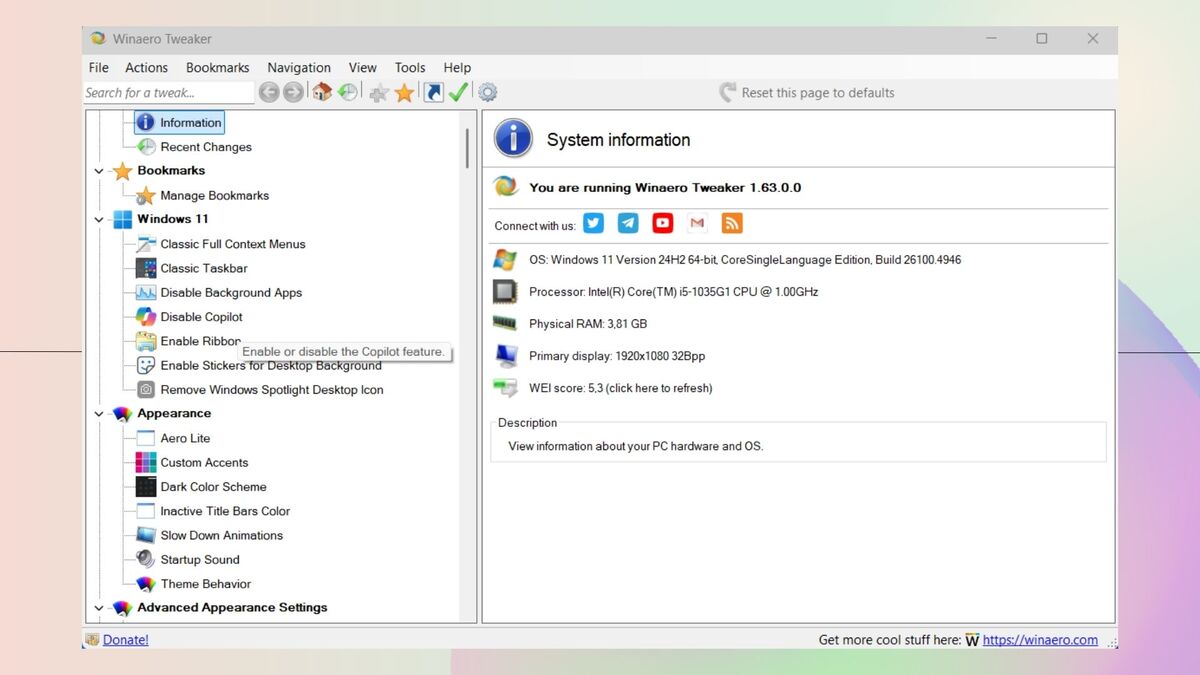Screen dimensions: 1200x675
Task: Open the YouTube channel icon
Action: point(663,223)
